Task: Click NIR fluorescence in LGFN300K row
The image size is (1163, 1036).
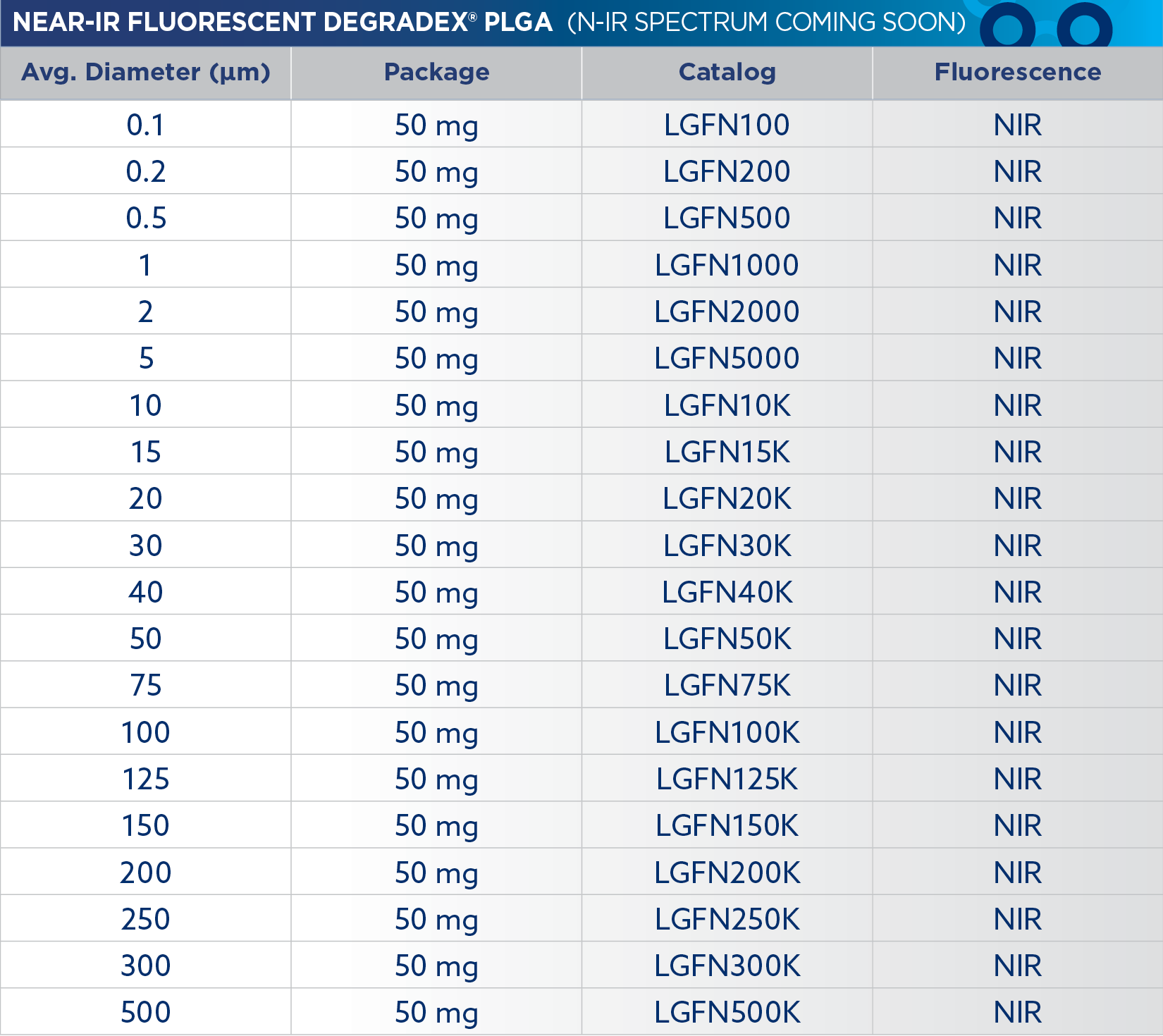Action: click(x=1018, y=966)
